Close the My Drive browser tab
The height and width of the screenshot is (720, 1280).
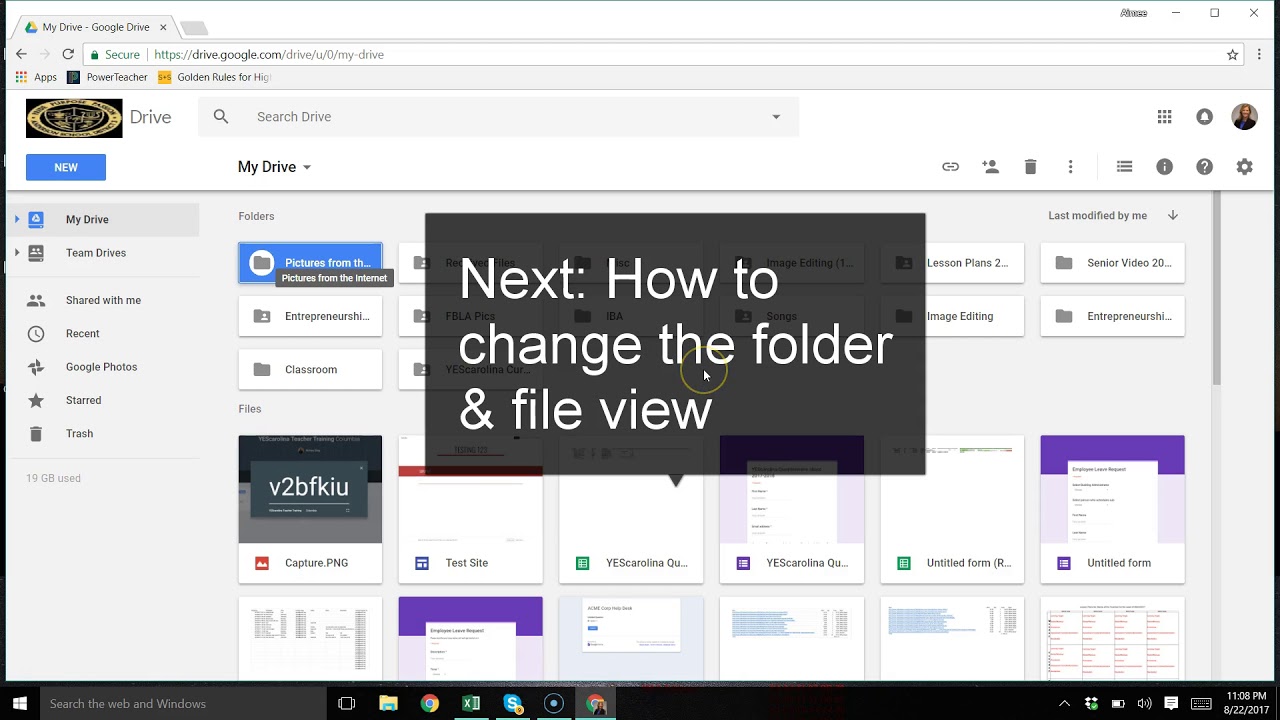tap(163, 27)
